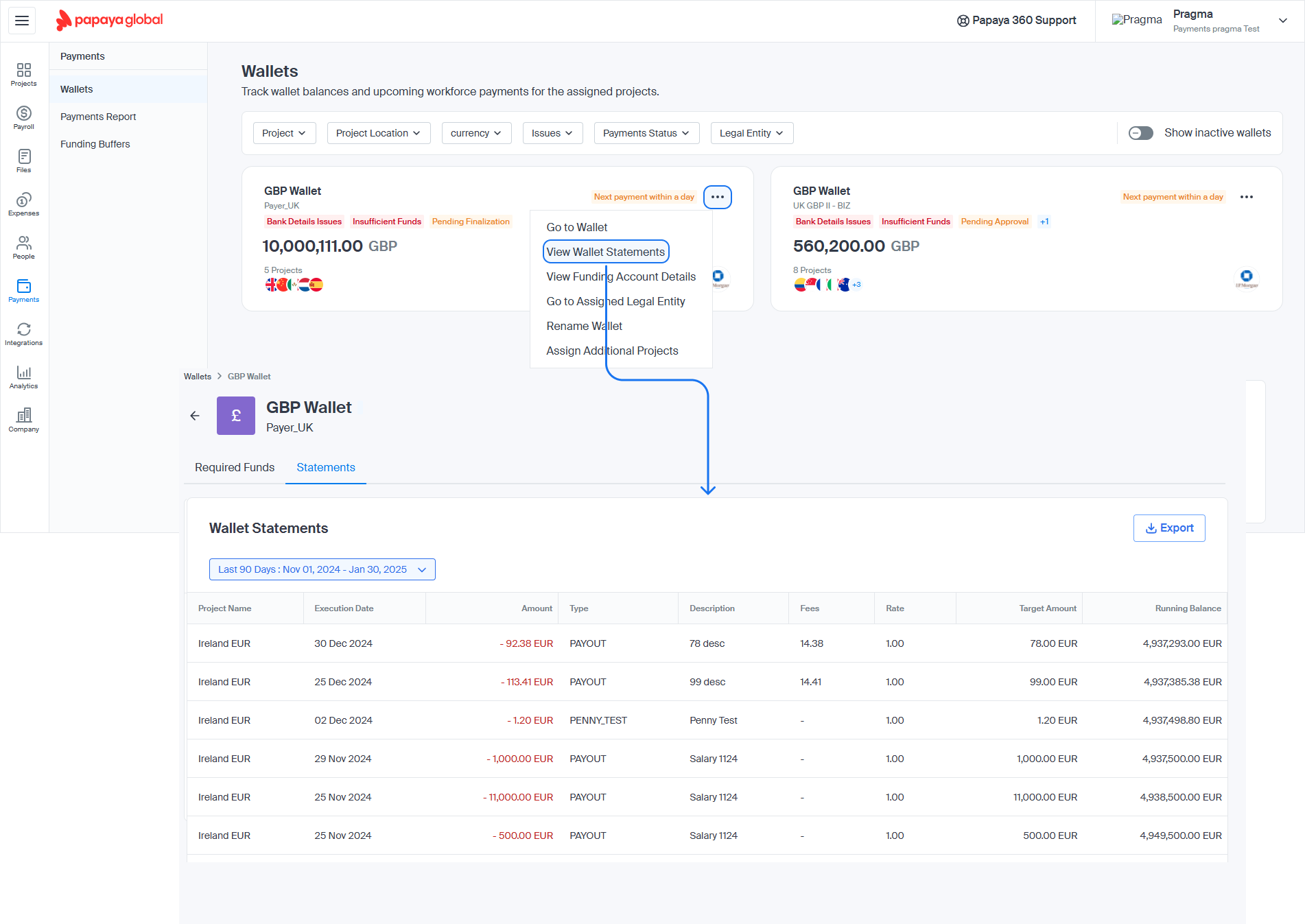Click the 10,000,111.00 GBP balance
The image size is (1305, 924).
pyautogui.click(x=330, y=246)
